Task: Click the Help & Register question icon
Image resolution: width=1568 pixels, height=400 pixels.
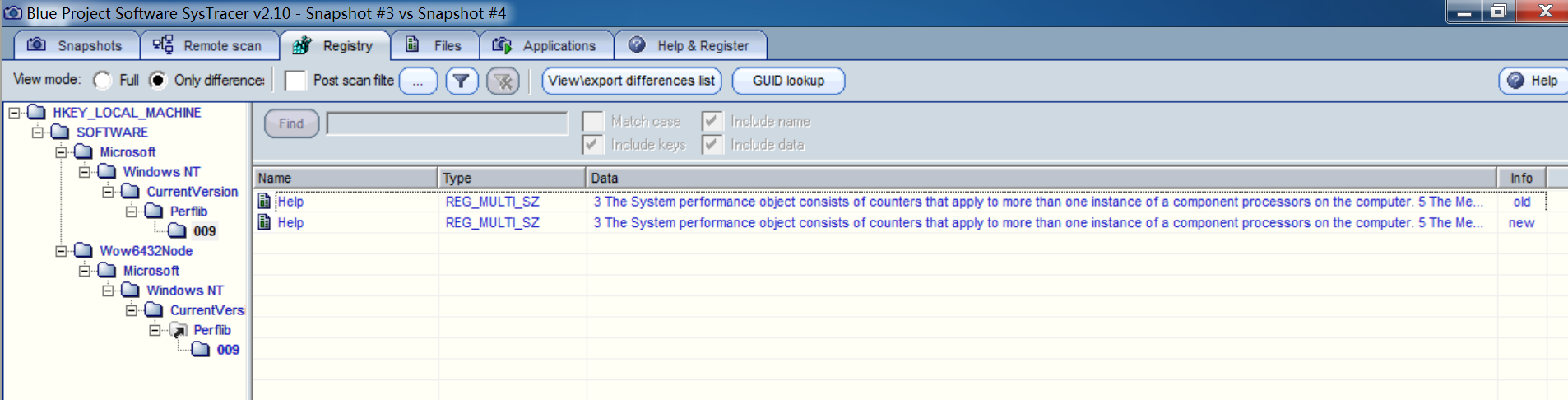Action: 637,44
